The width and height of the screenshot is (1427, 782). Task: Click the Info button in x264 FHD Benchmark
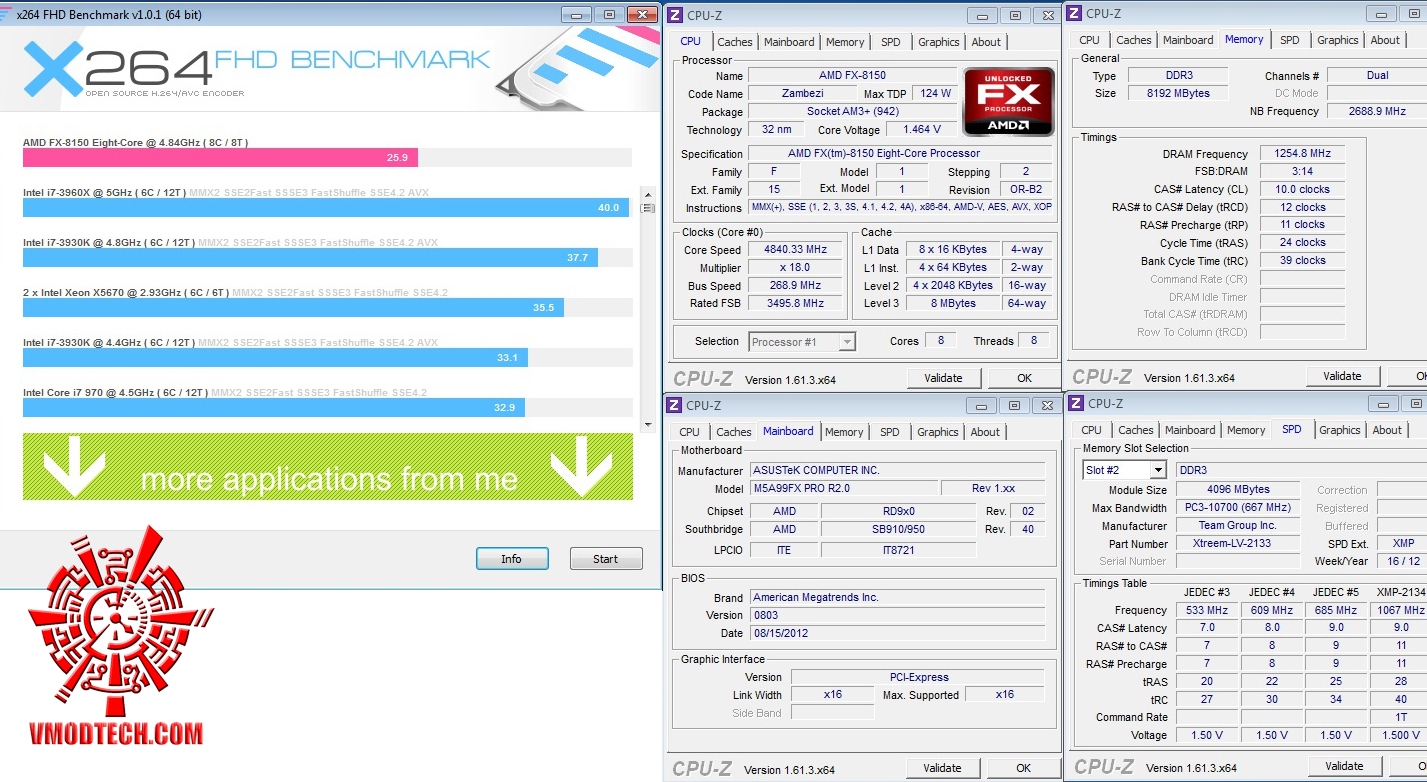[512, 559]
